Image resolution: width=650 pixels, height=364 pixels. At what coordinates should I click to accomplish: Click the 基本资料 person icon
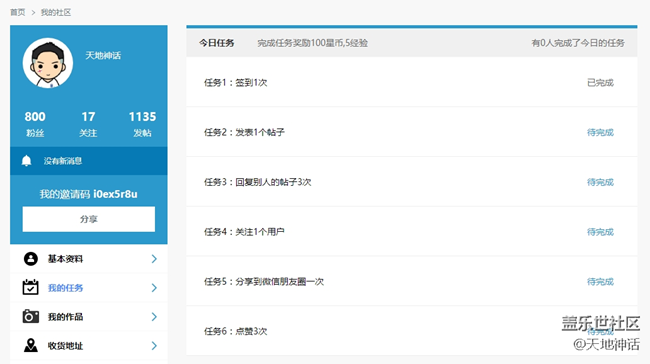coord(30,259)
